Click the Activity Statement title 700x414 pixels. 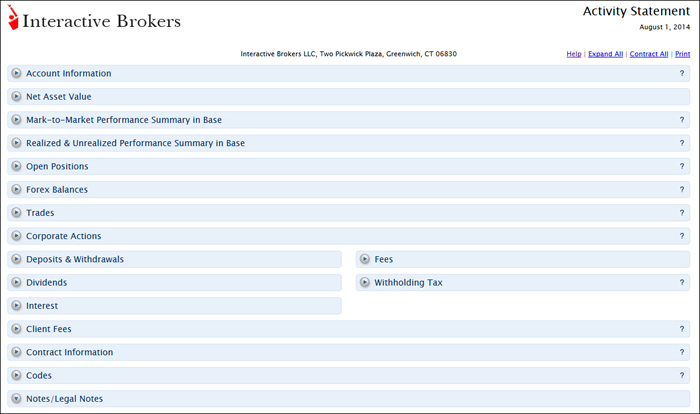tap(636, 11)
